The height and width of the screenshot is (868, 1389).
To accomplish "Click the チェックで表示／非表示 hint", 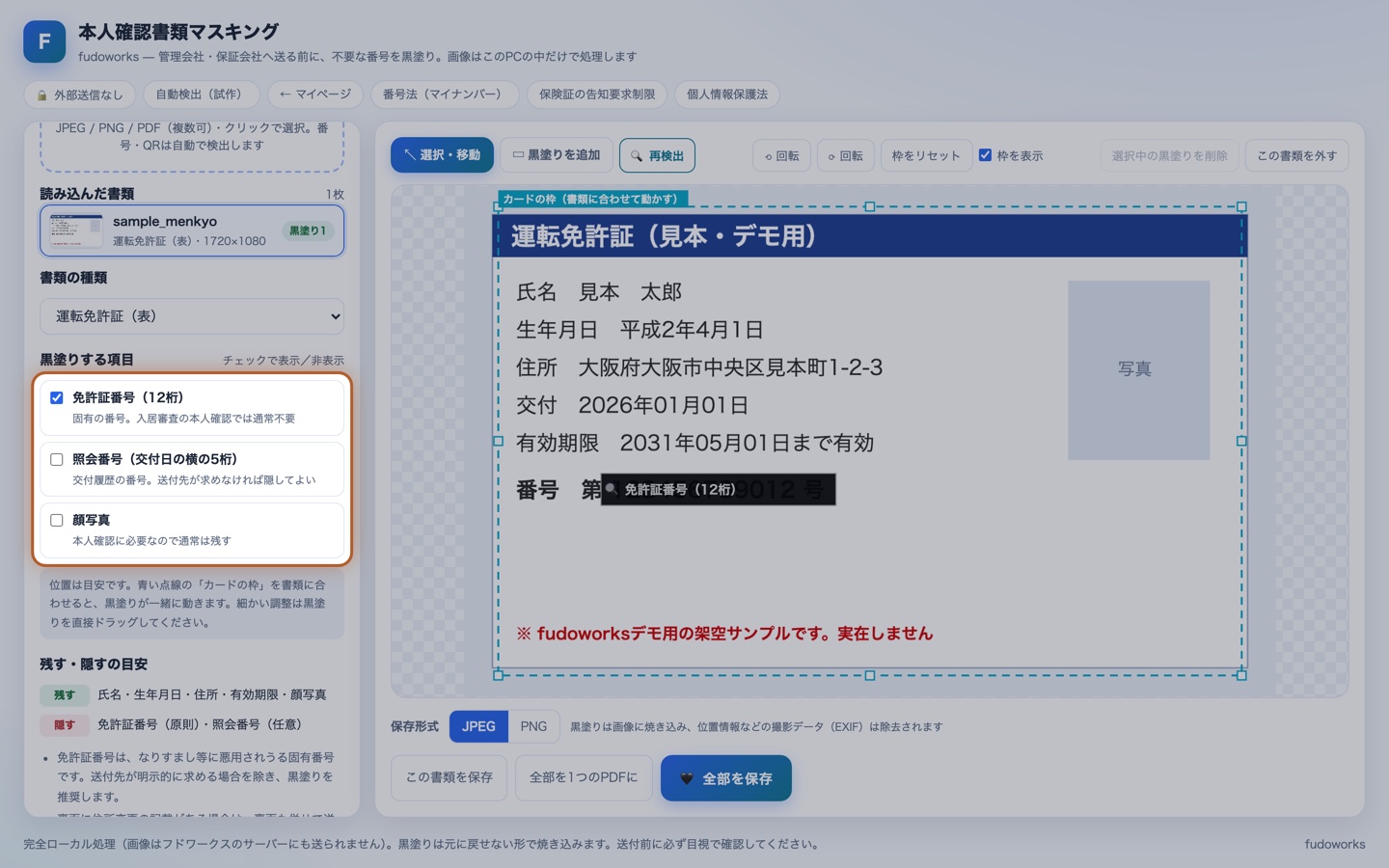I will click(284, 361).
